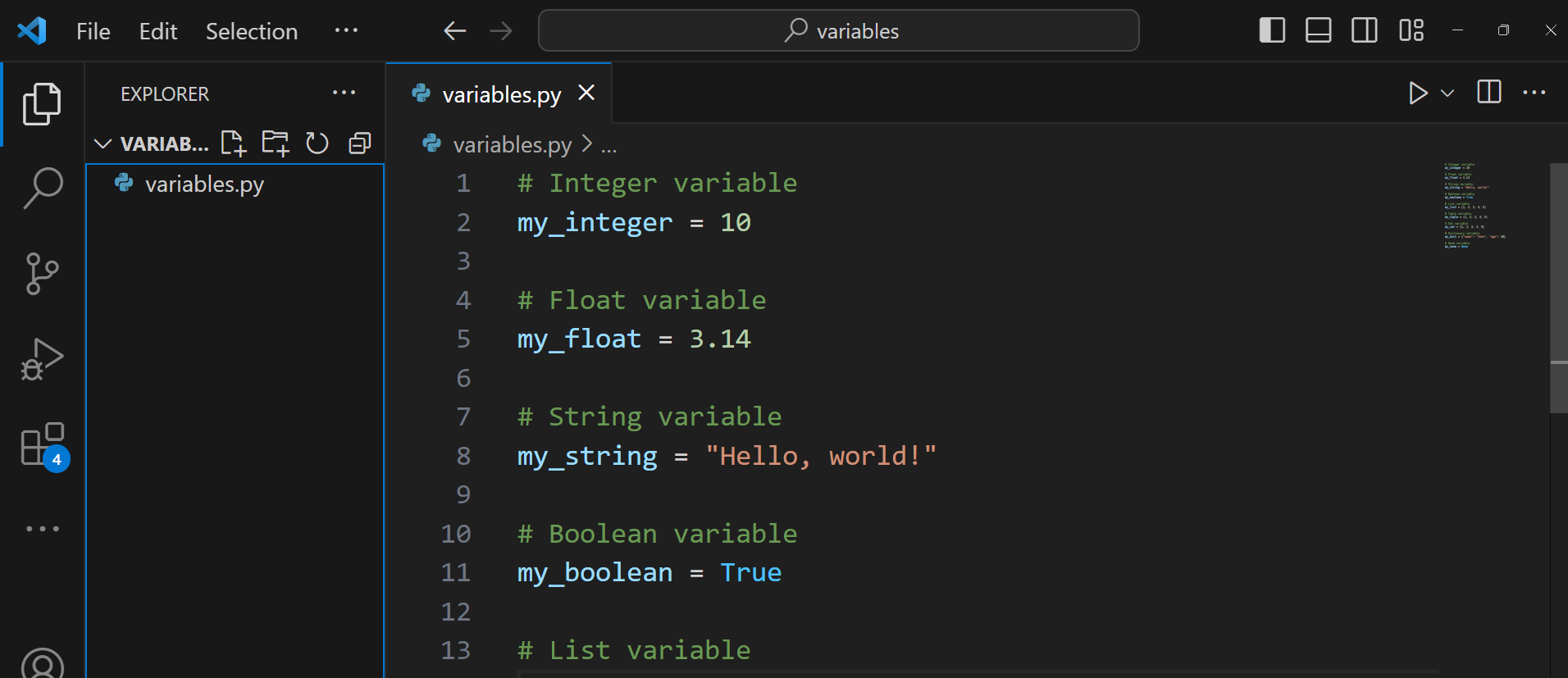This screenshot has height=678, width=1568.
Task: Go forward in navigation history
Action: [501, 31]
